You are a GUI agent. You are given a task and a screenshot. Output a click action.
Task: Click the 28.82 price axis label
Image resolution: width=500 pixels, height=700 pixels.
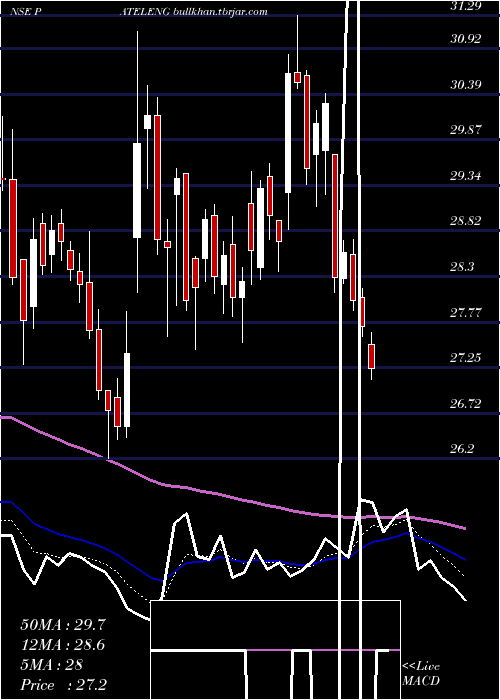pyautogui.click(x=466, y=221)
